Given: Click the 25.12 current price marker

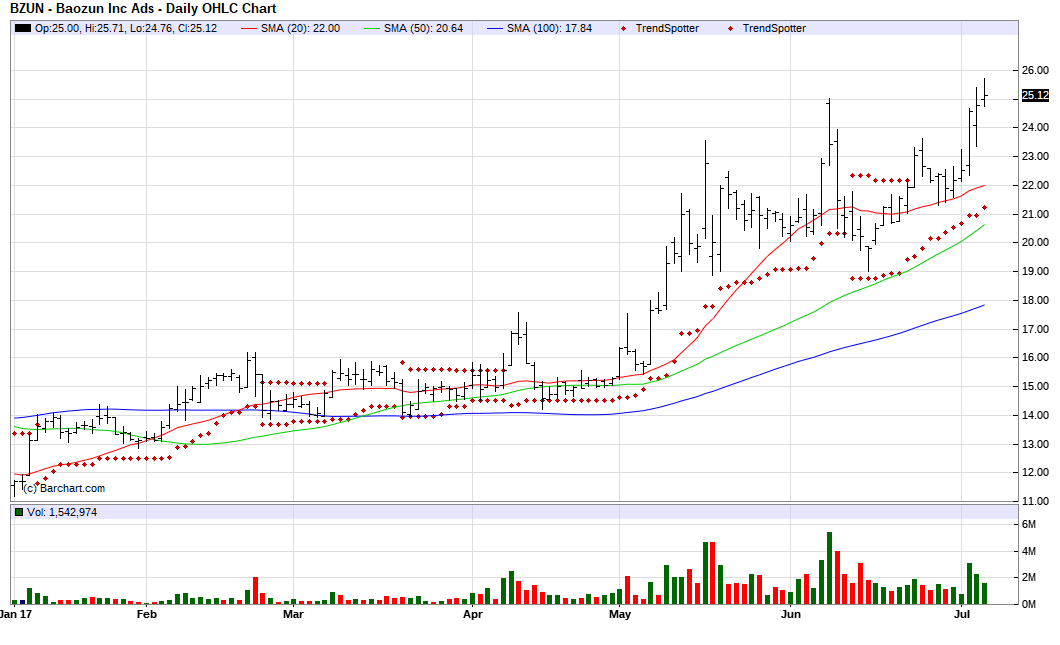Looking at the screenshot, I should [x=1035, y=95].
